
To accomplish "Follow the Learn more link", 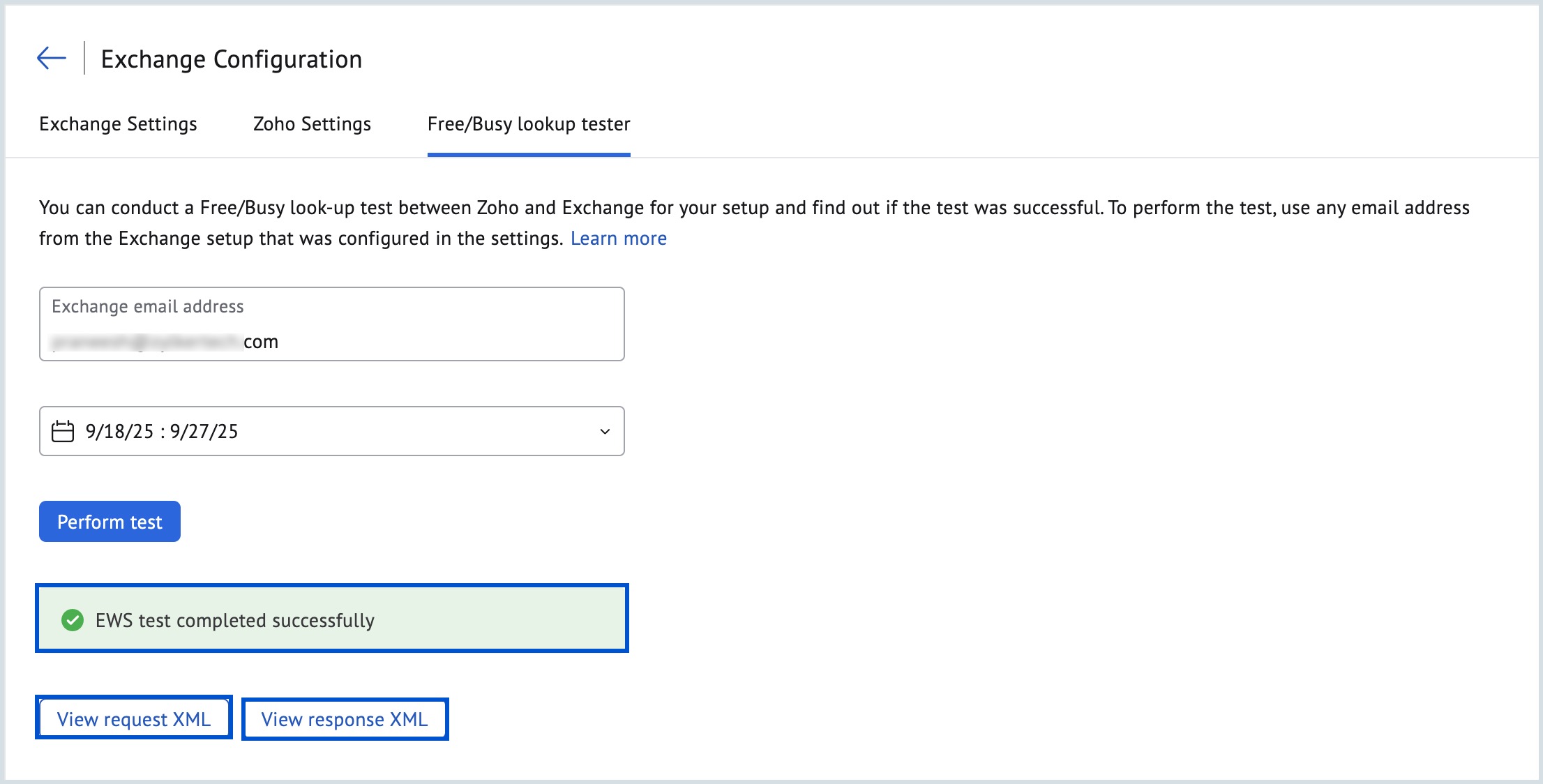I will [618, 239].
